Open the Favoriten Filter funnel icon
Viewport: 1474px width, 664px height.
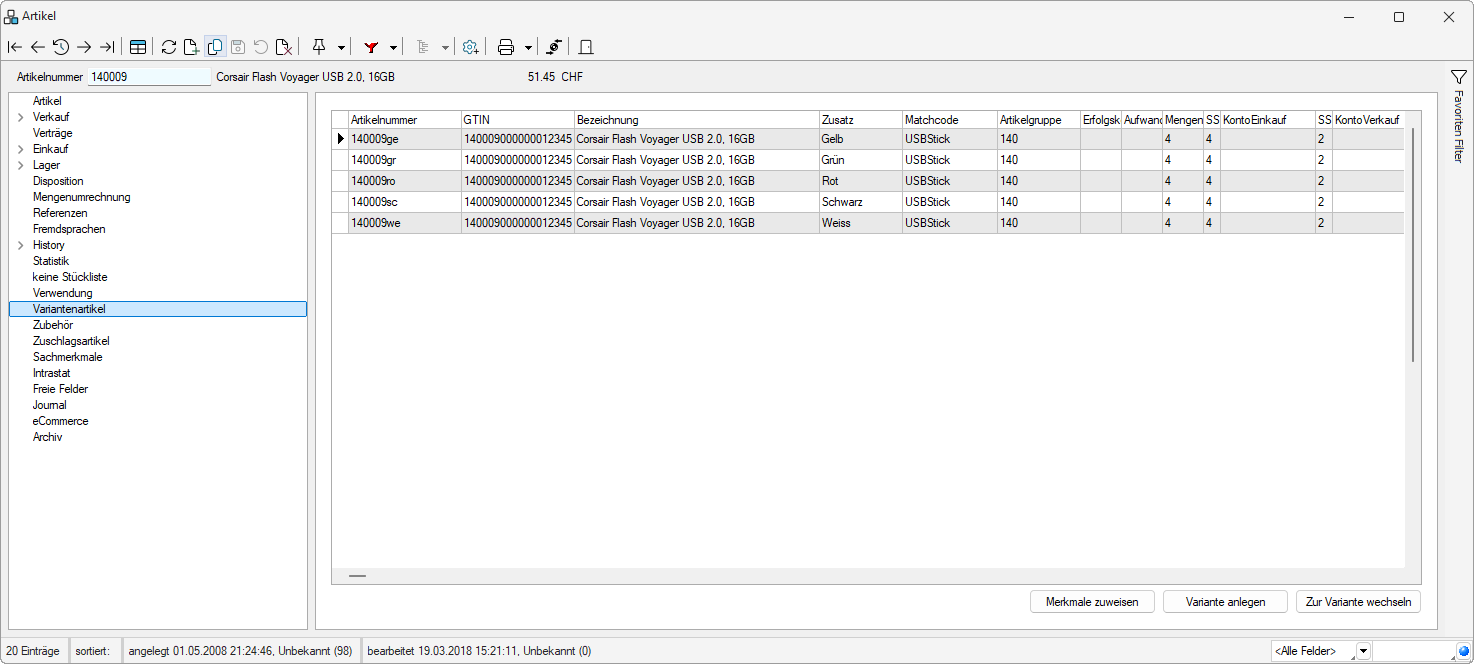point(1458,77)
